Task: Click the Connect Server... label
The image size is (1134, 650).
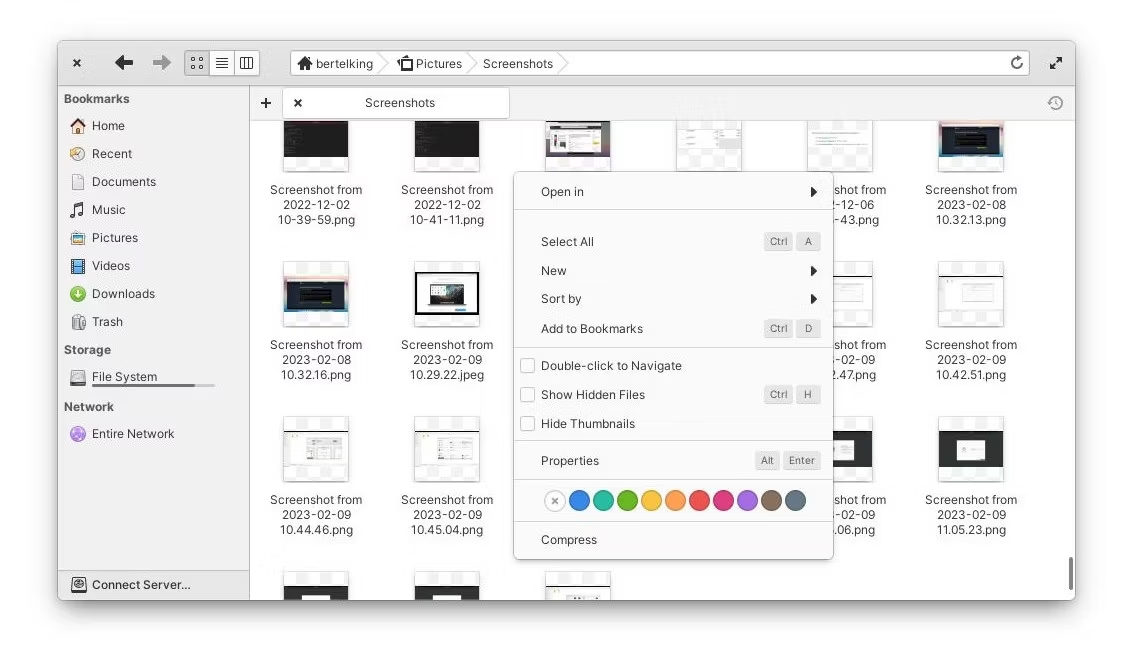Action: 141,584
